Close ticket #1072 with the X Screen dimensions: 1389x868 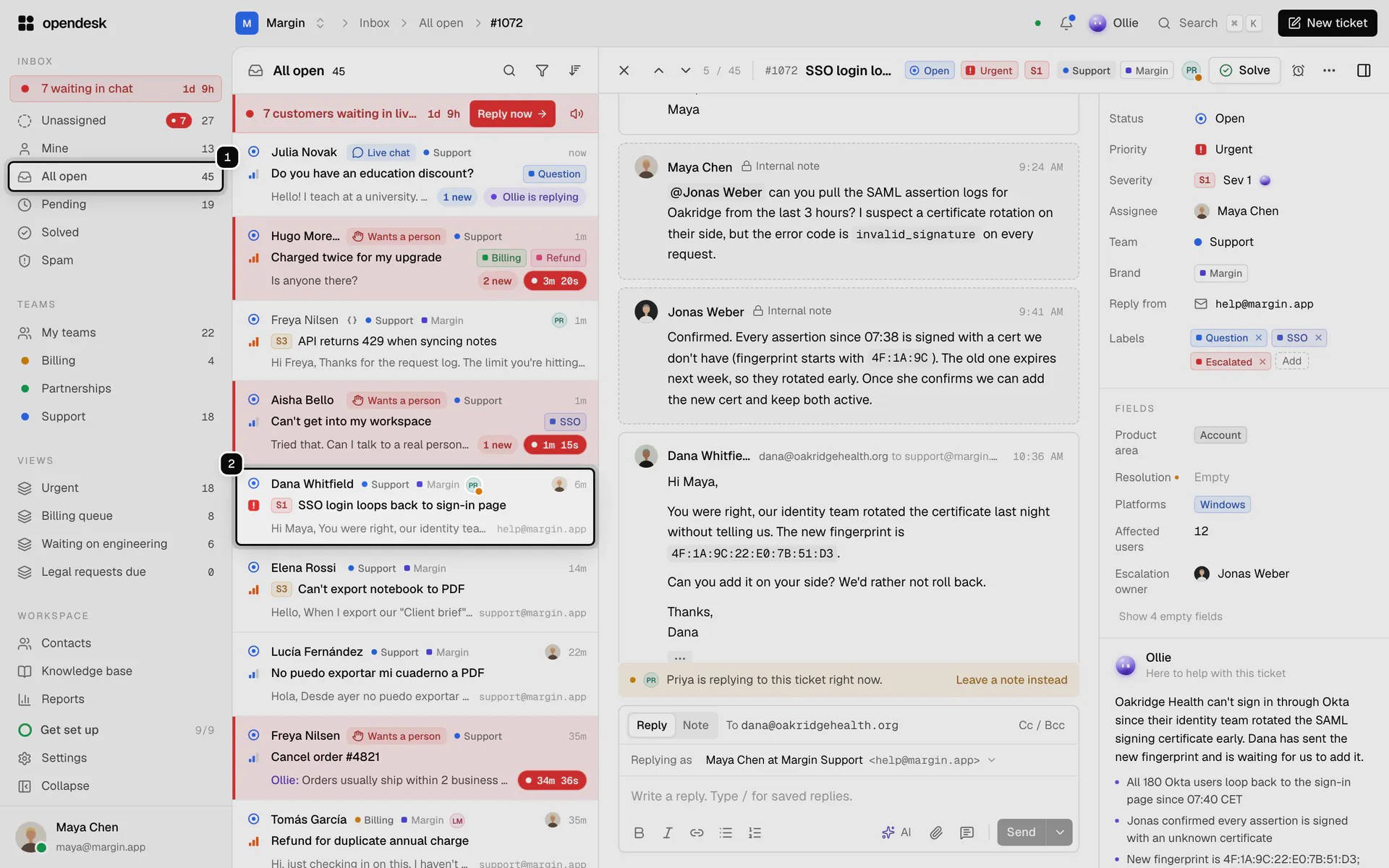point(624,71)
